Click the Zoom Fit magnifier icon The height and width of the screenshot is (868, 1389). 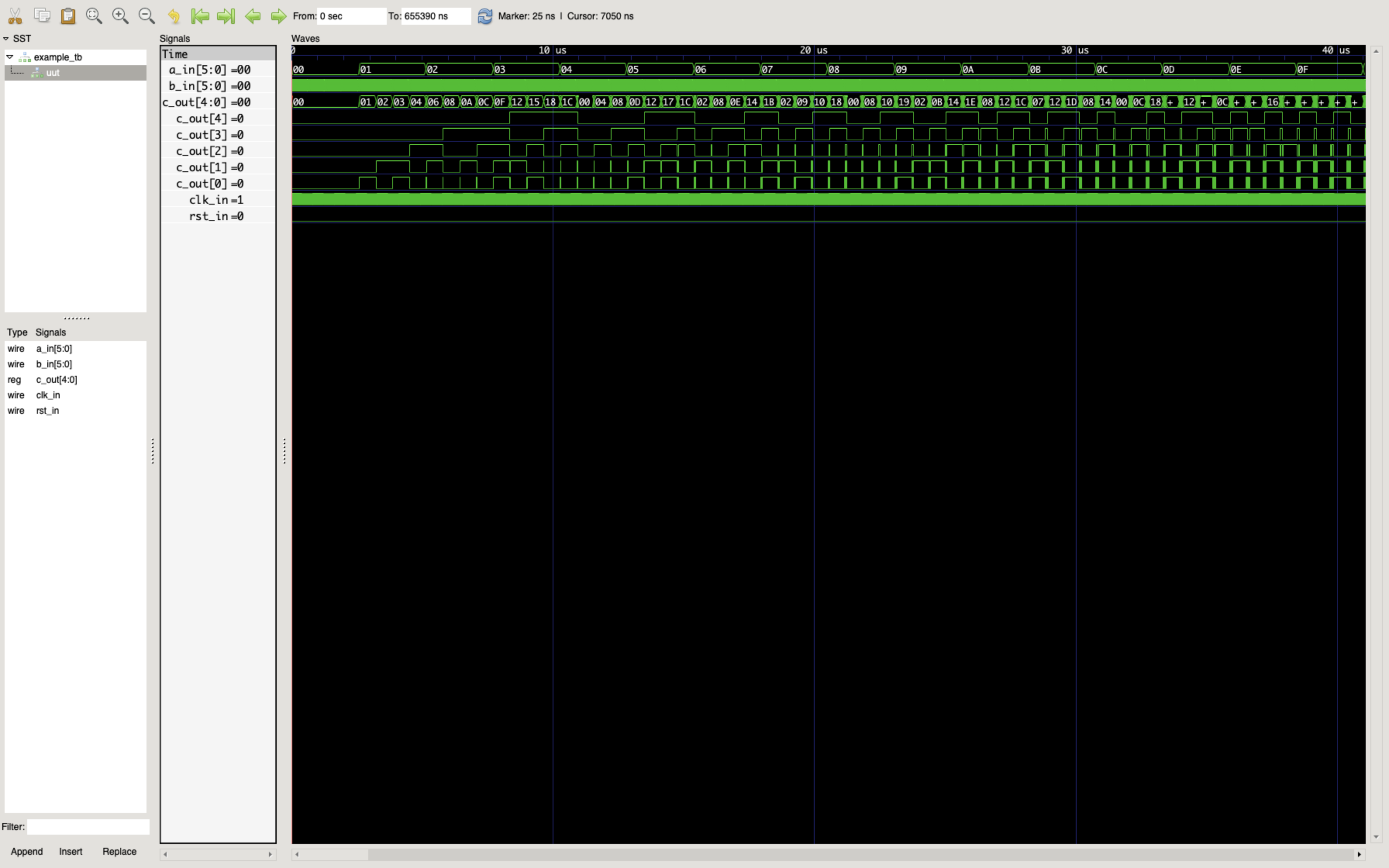(94, 16)
